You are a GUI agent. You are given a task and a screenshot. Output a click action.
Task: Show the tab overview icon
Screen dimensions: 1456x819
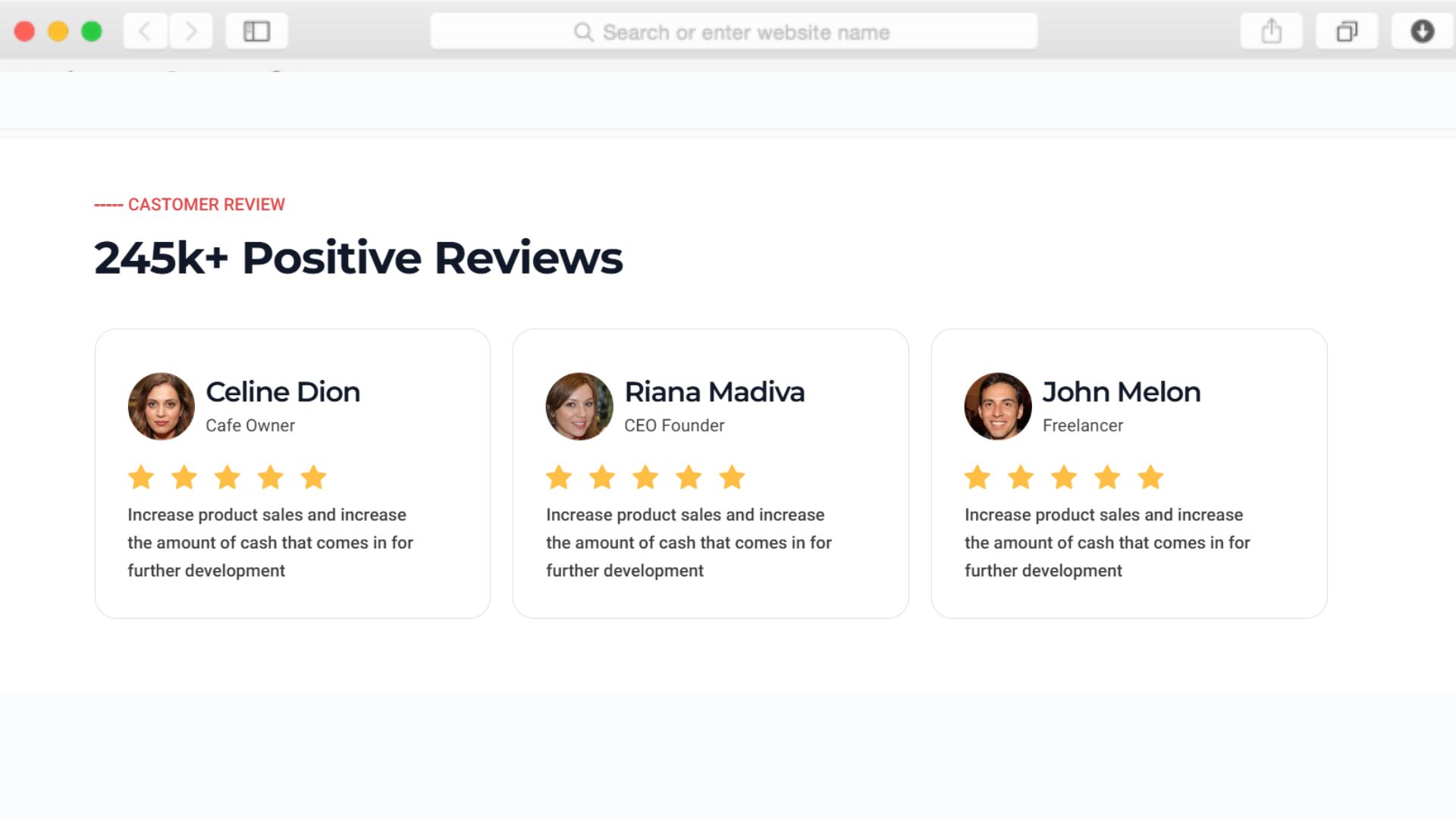[x=1346, y=31]
